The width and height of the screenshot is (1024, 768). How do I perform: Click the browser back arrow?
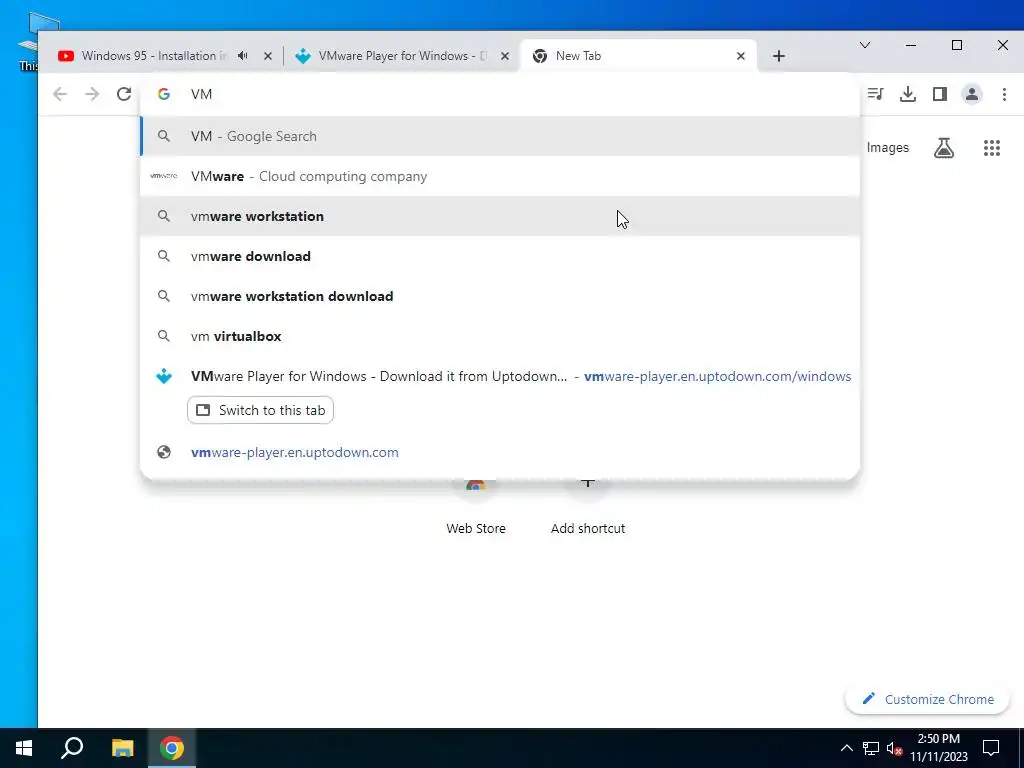point(60,94)
